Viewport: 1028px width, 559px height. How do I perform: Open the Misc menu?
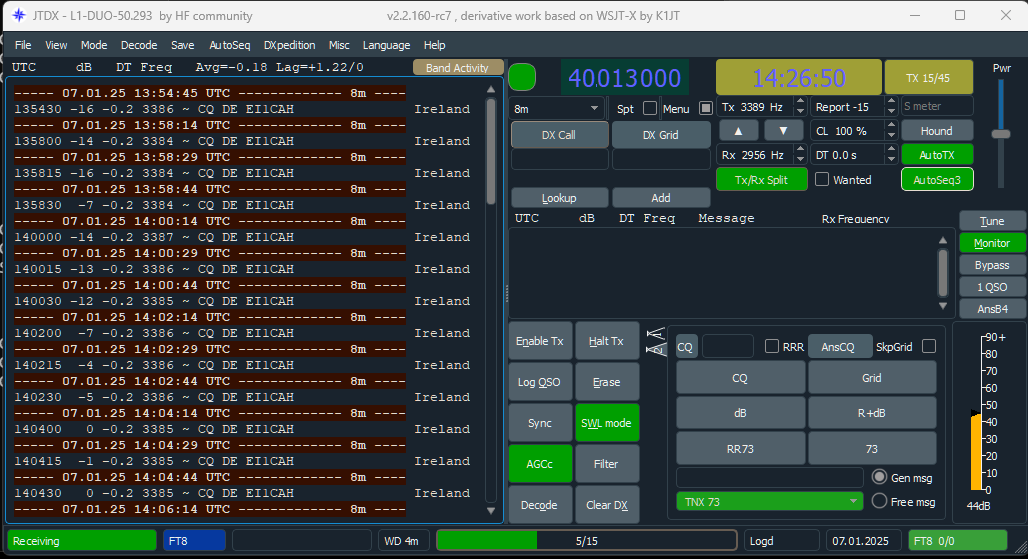[x=339, y=45]
